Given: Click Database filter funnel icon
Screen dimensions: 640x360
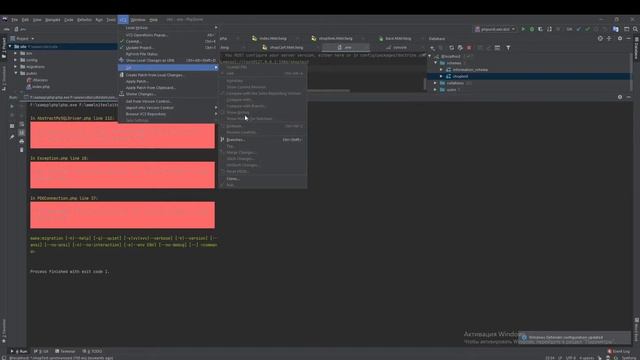Looking at the screenshot, I should pyautogui.click(x=508, y=48).
